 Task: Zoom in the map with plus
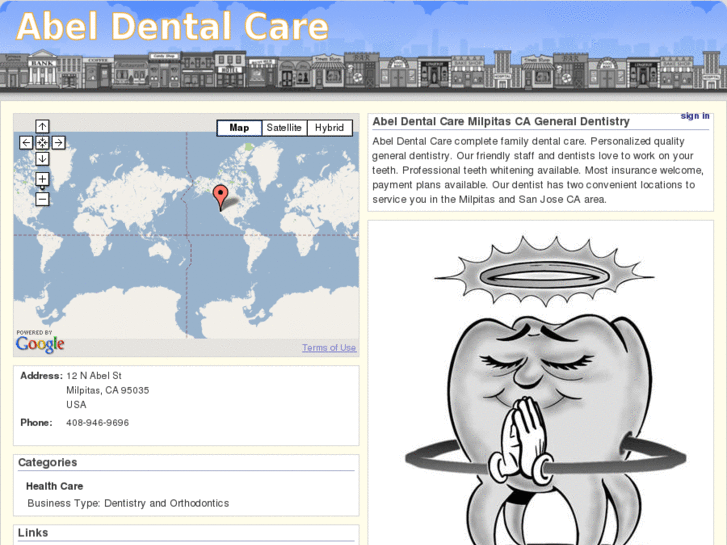click(42, 179)
